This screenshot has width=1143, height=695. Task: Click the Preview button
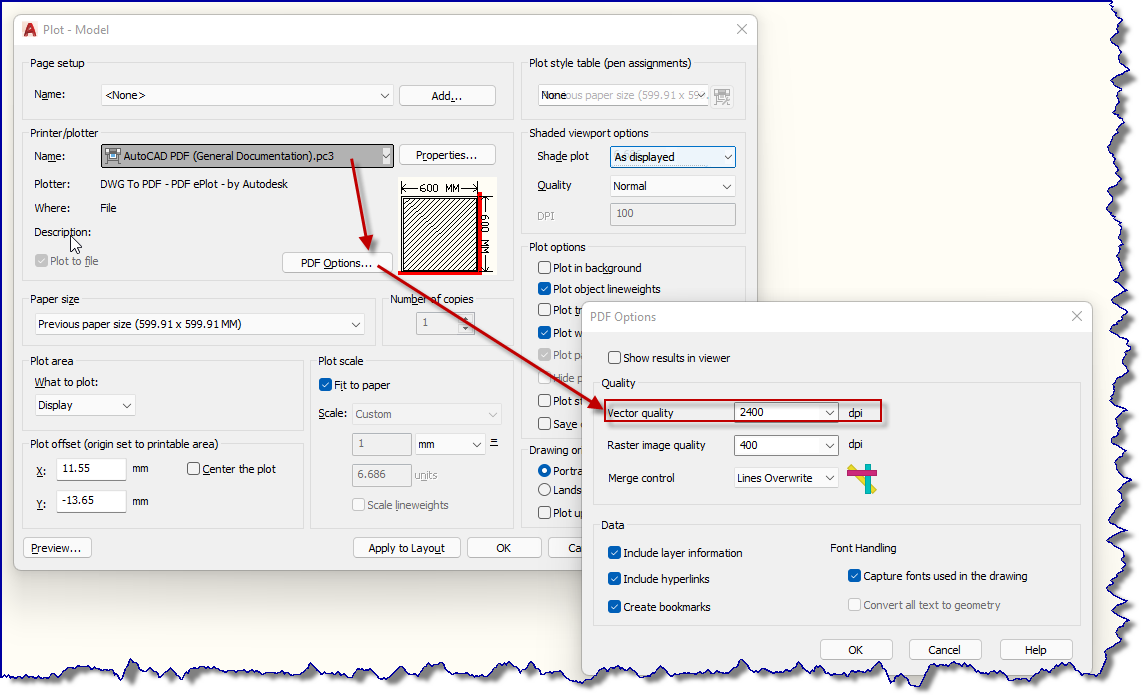point(57,547)
